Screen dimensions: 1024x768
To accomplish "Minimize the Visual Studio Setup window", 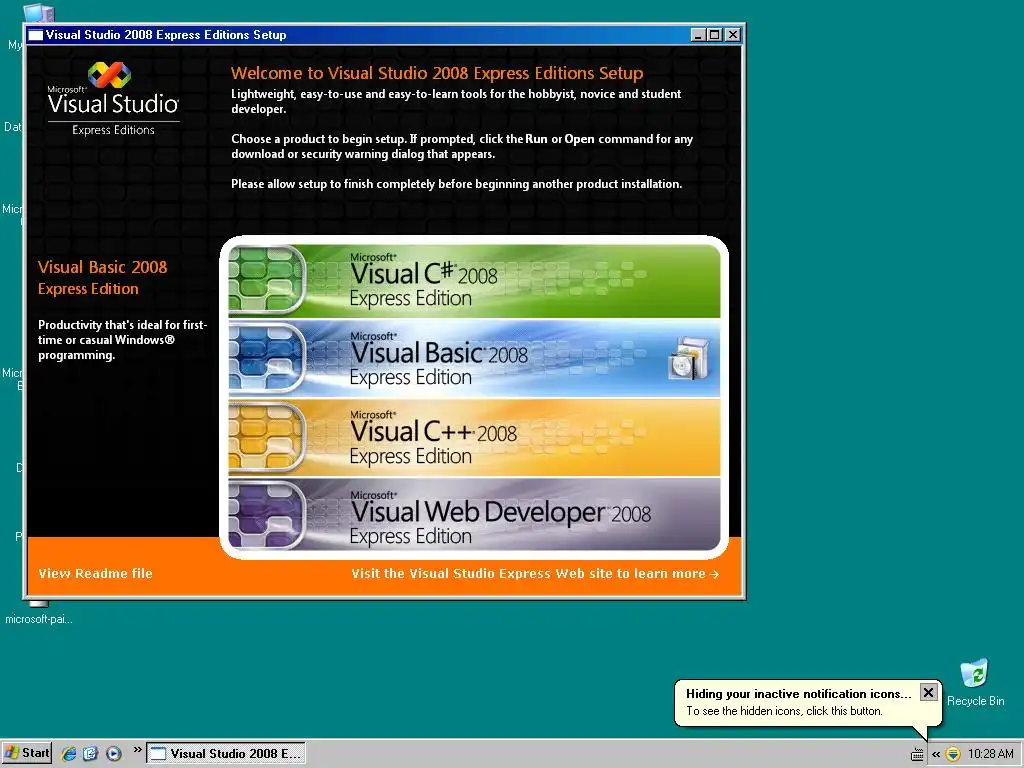I will pos(698,35).
